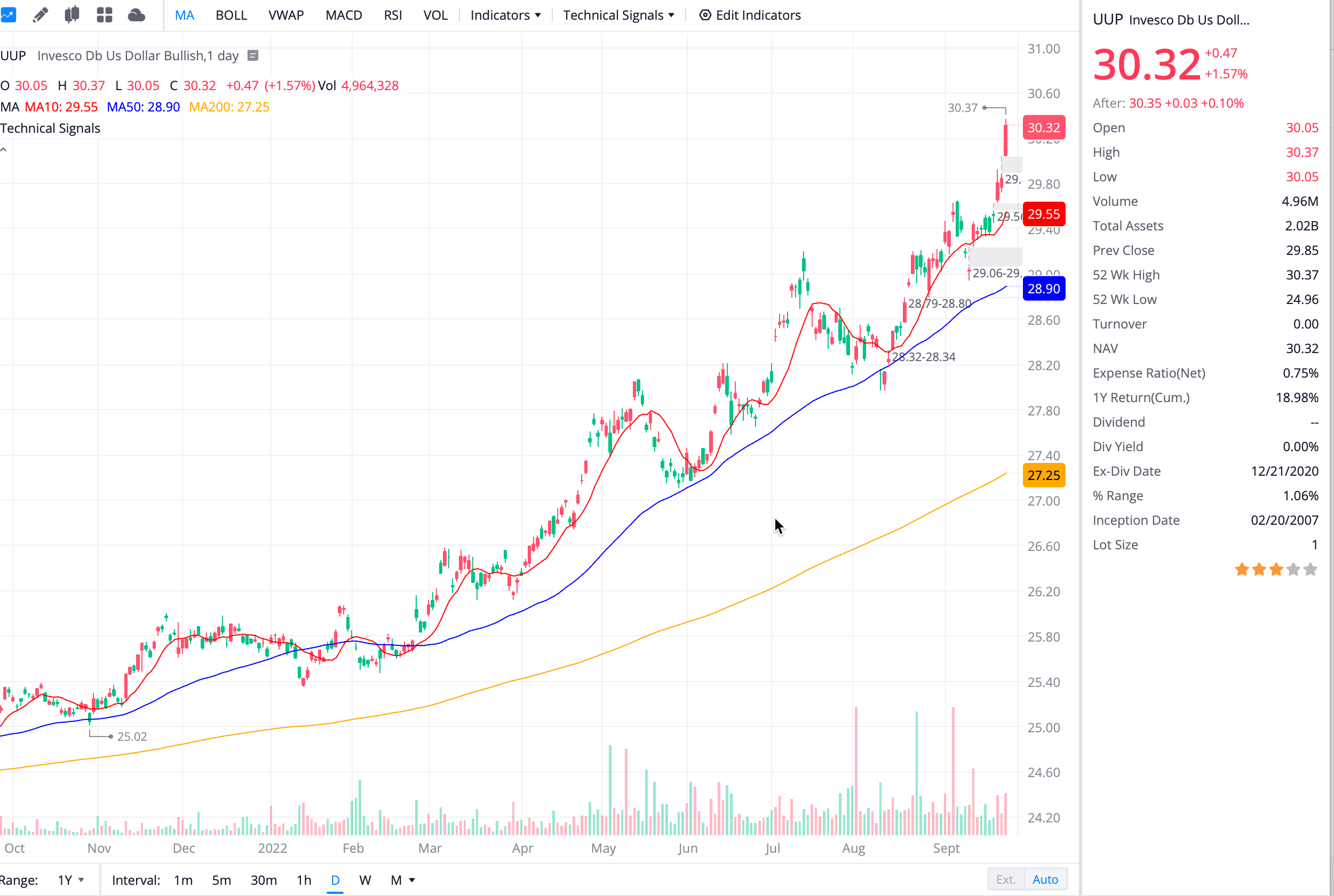The height and width of the screenshot is (896, 1334).
Task: Open the 1Y range dropdown
Action: click(x=71, y=880)
